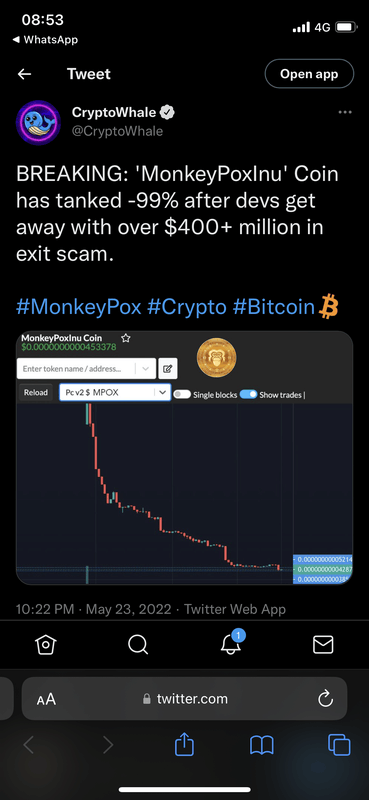Screen dimensions: 369x800
Task: Open Safari bookmarks book icon
Action: [x=262, y=745]
